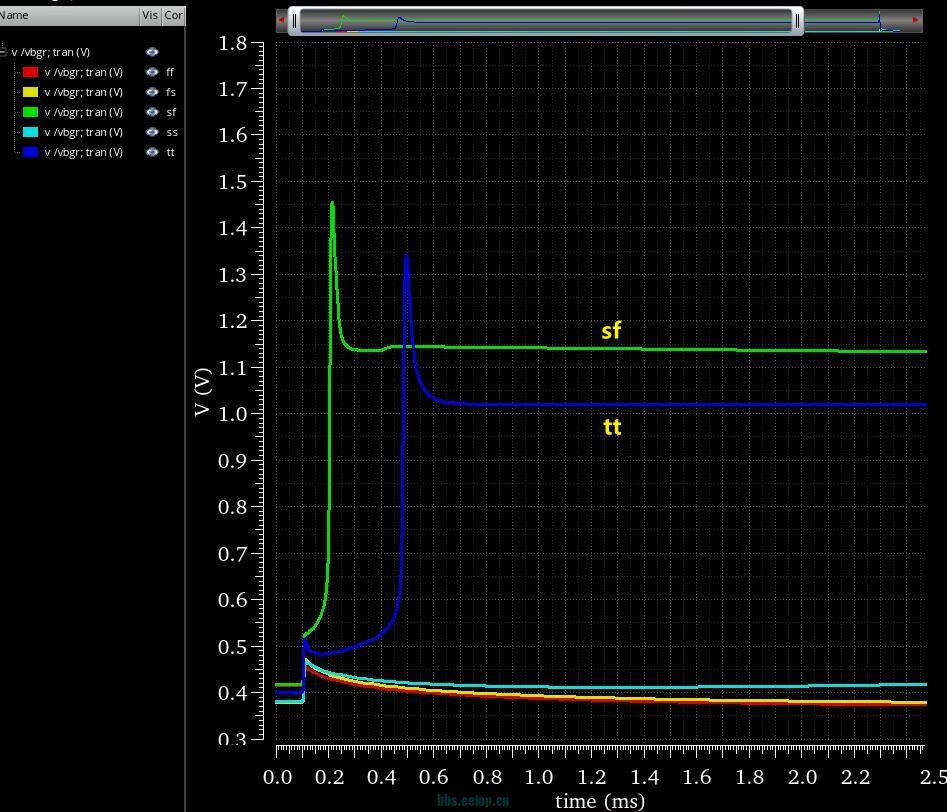
Task: Click the 2.0 label on the time axis
Action: coord(802,776)
